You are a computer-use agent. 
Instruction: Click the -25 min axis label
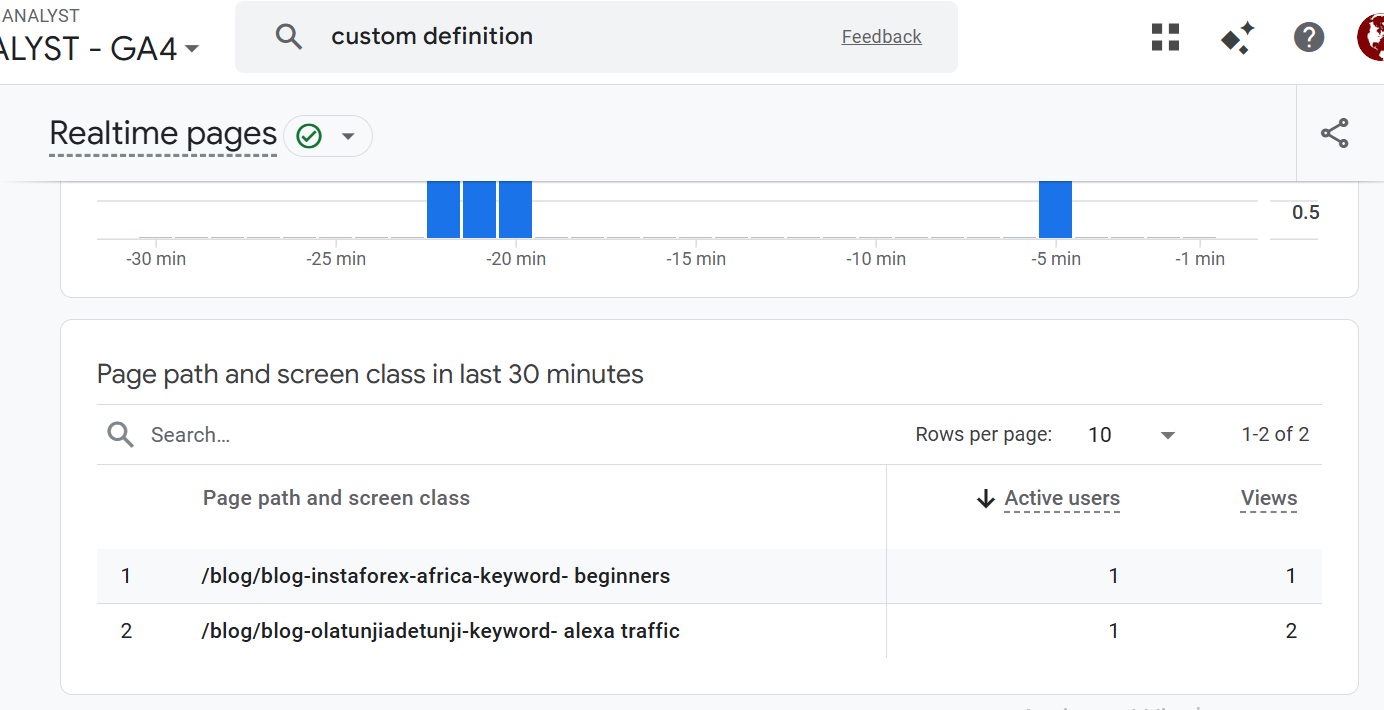pos(336,259)
